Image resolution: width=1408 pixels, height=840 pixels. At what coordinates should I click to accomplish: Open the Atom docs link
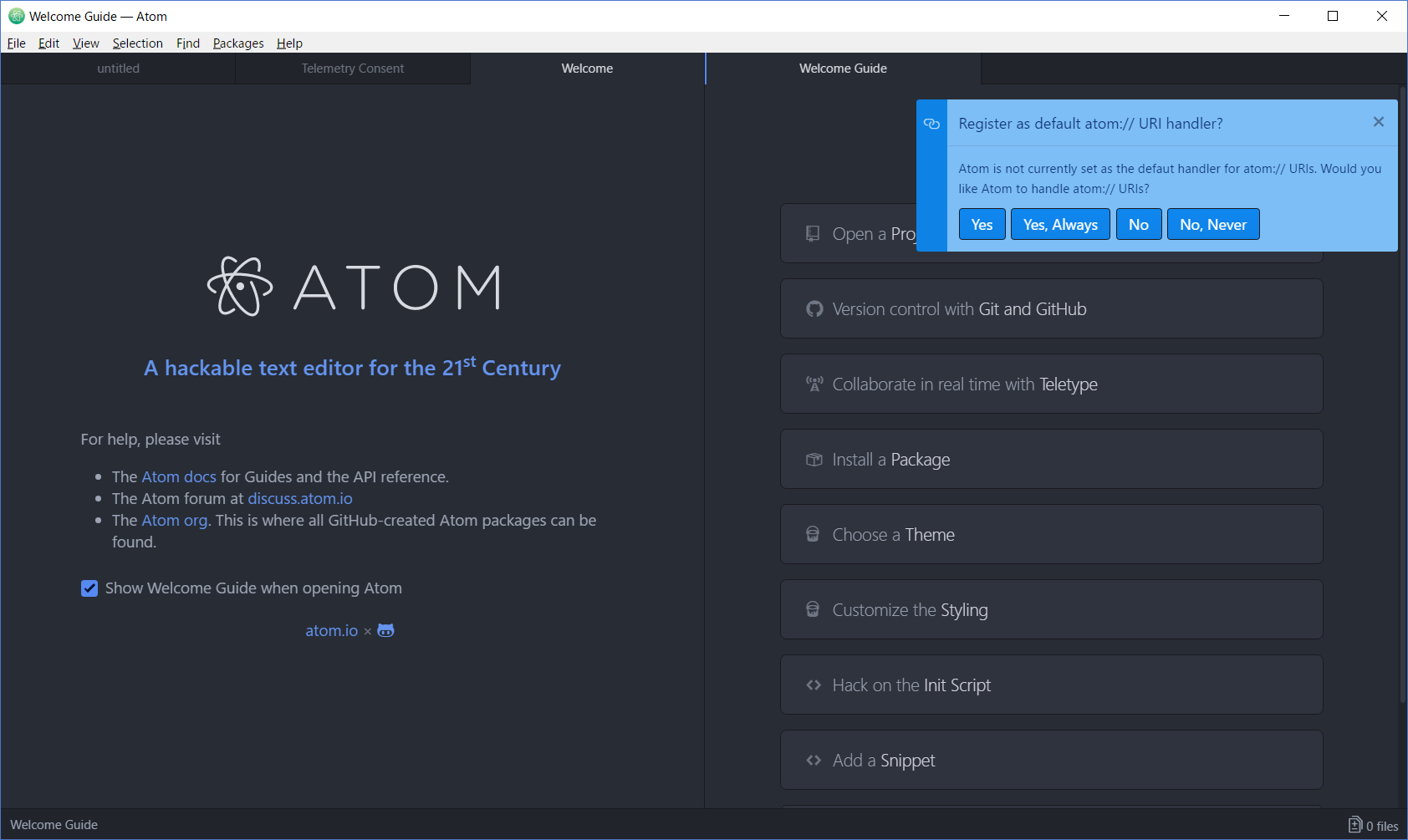pos(179,476)
